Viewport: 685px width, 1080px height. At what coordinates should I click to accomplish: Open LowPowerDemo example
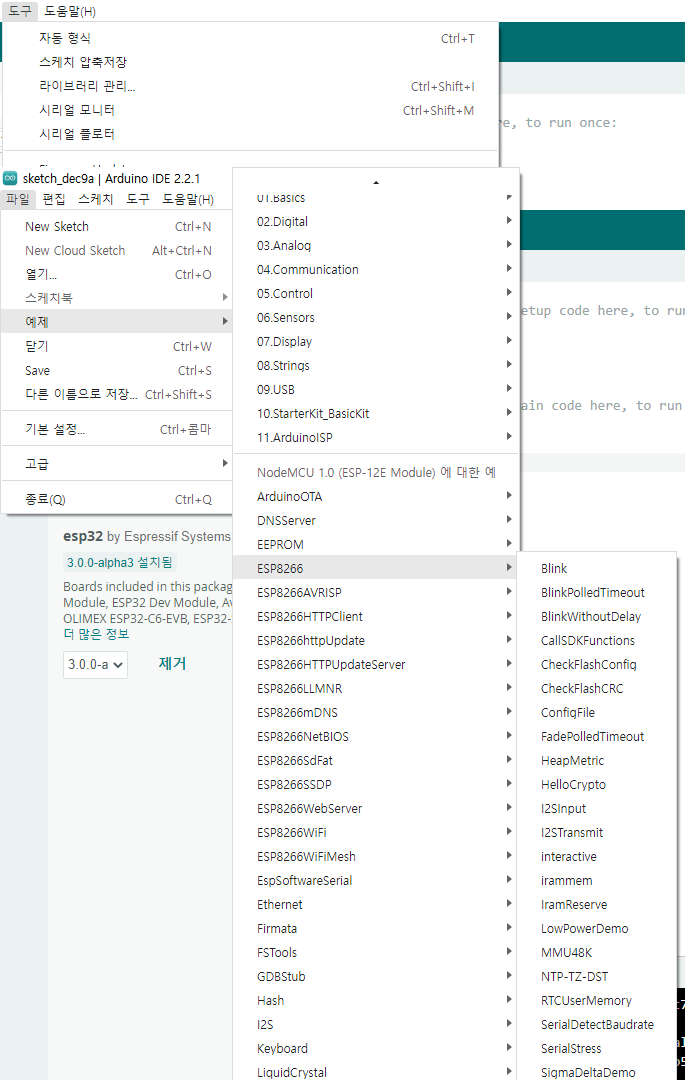[596, 928]
